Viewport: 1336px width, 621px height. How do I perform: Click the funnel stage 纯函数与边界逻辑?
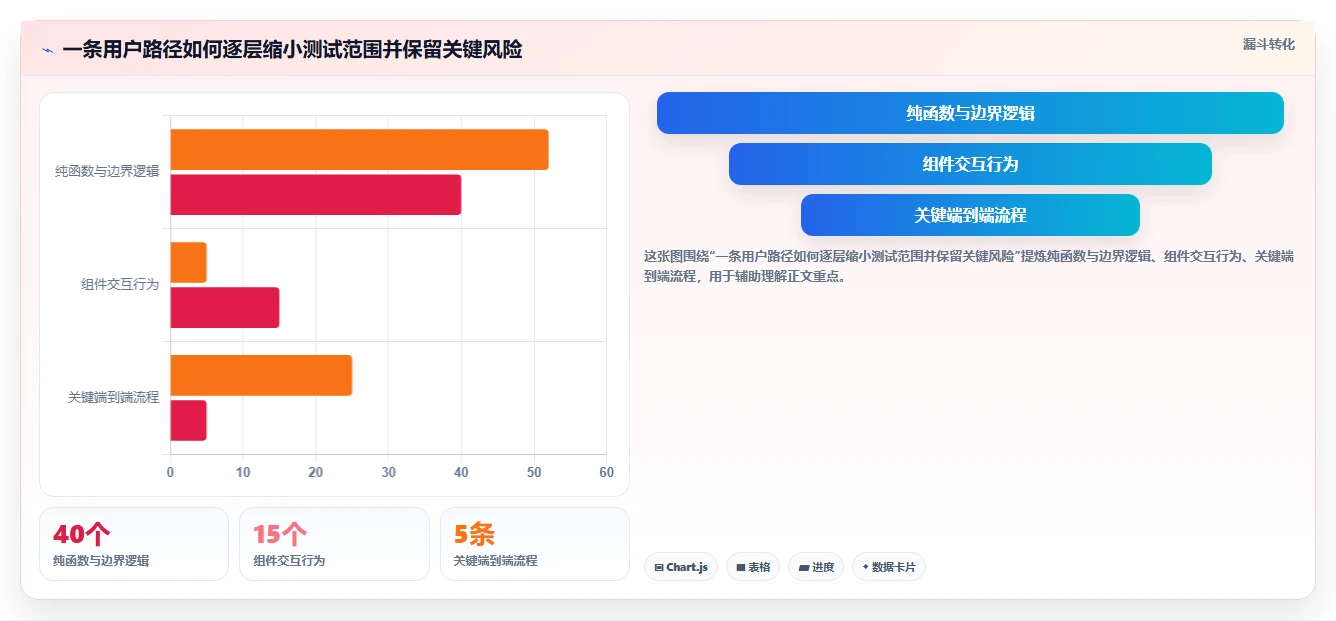(970, 113)
